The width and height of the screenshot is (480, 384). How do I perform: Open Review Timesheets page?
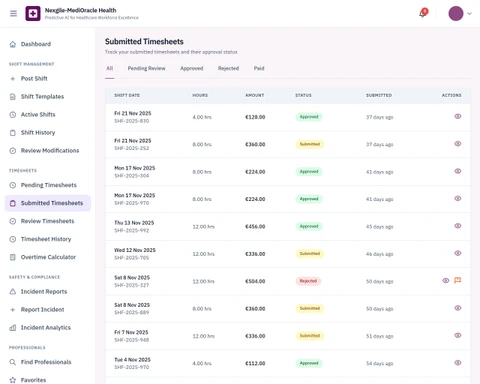click(x=48, y=221)
